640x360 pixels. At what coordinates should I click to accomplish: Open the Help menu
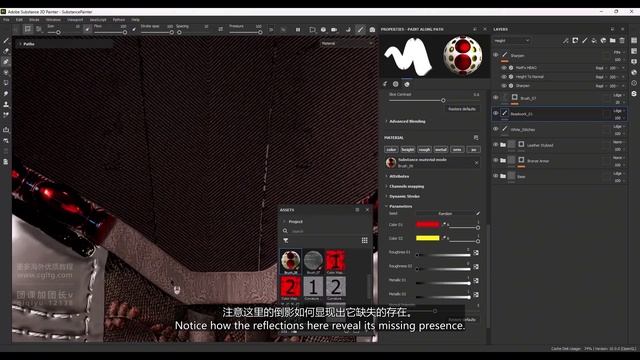point(136,20)
